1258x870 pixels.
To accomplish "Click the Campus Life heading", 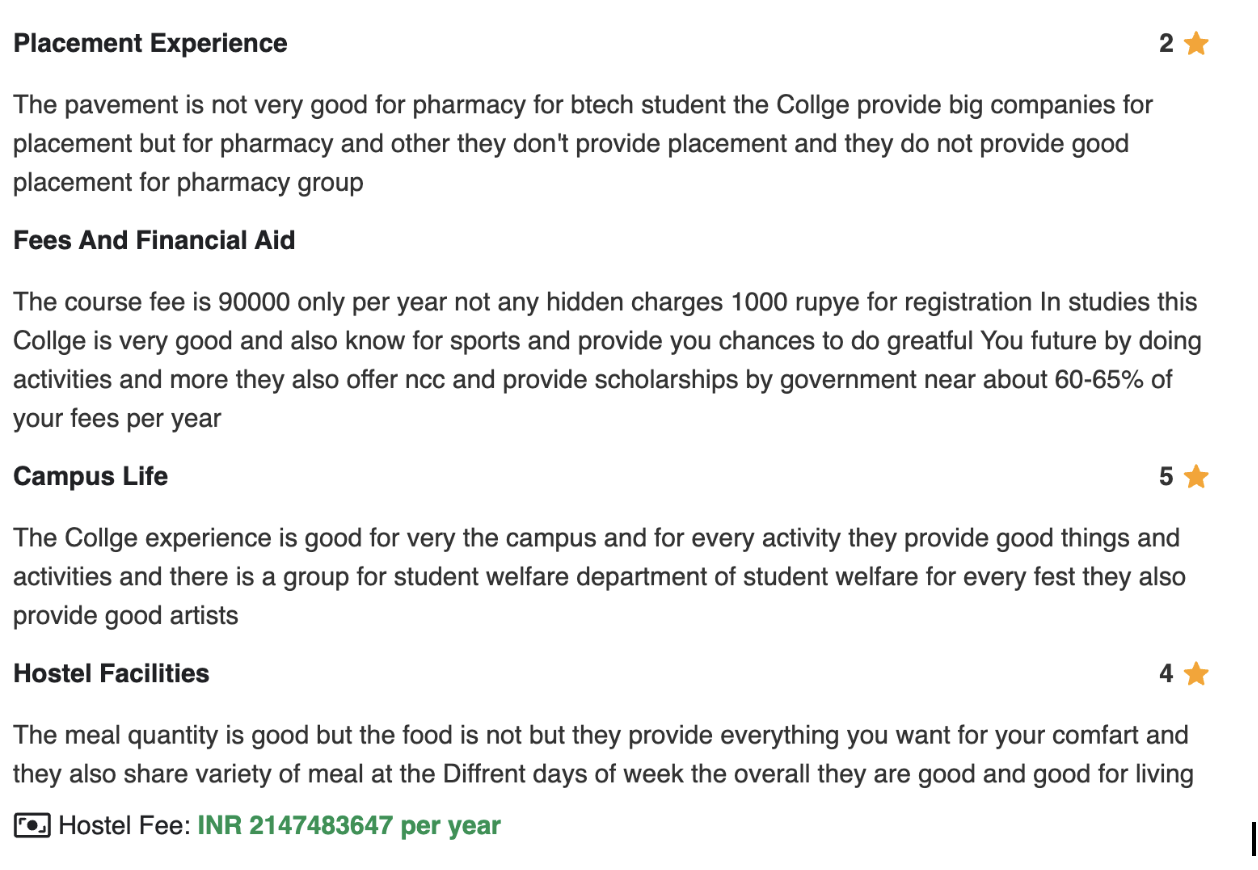I will coord(90,477).
